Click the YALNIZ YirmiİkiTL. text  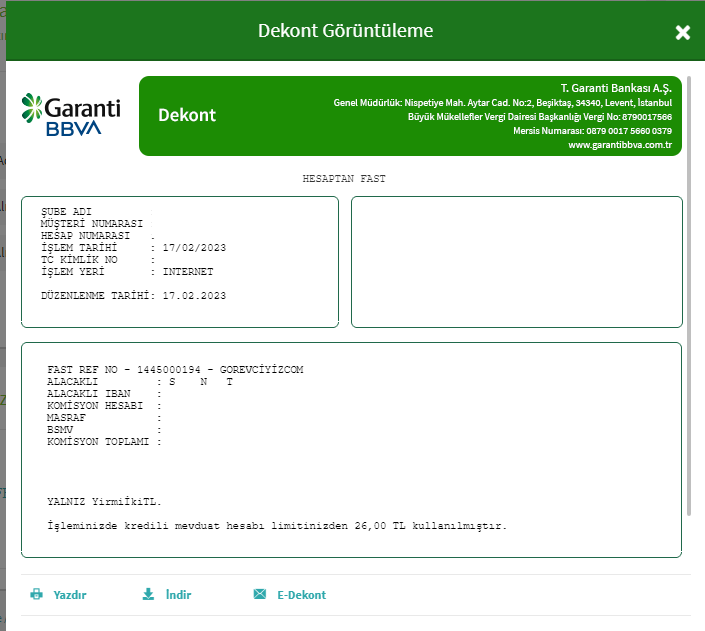(104, 501)
